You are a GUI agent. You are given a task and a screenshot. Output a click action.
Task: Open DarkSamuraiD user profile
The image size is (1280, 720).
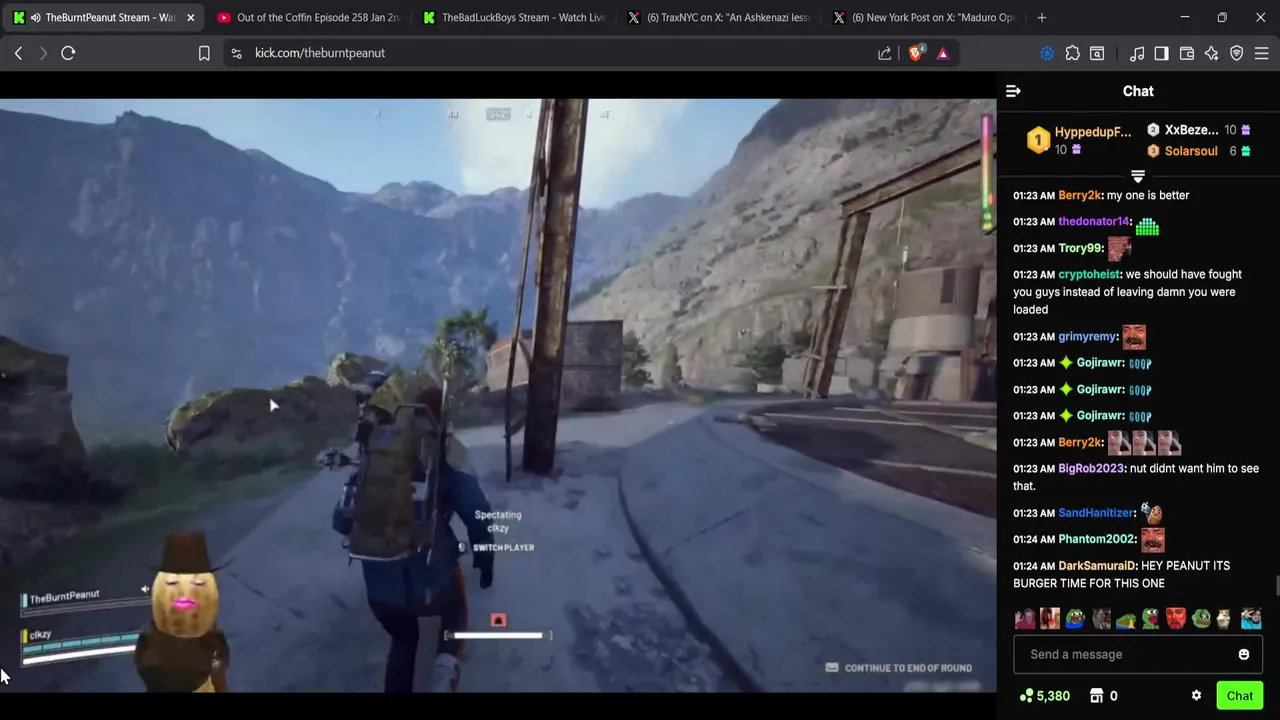pyautogui.click(x=1098, y=565)
